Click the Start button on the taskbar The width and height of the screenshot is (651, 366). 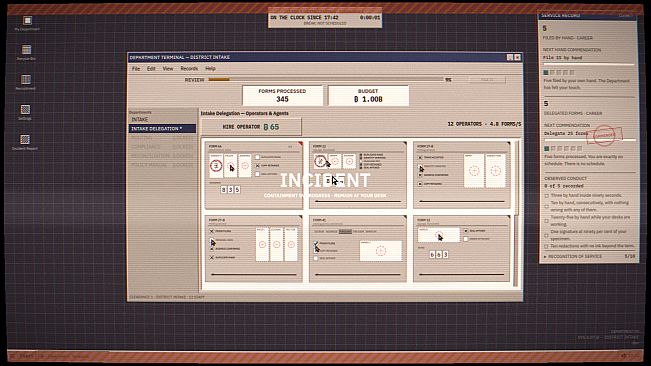[24, 356]
